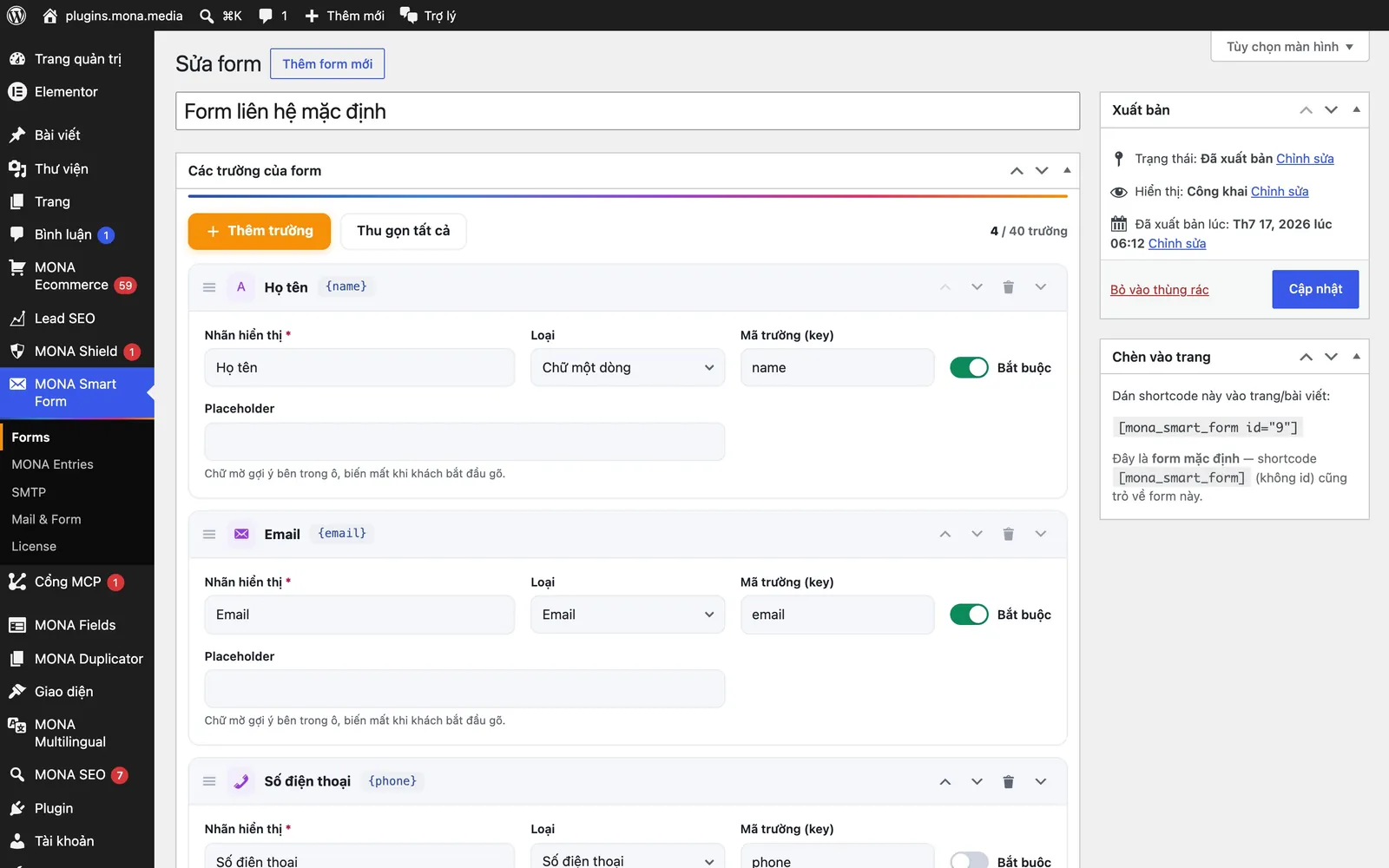Click the text type icon of Họ tên
1389x868 pixels.
241,287
